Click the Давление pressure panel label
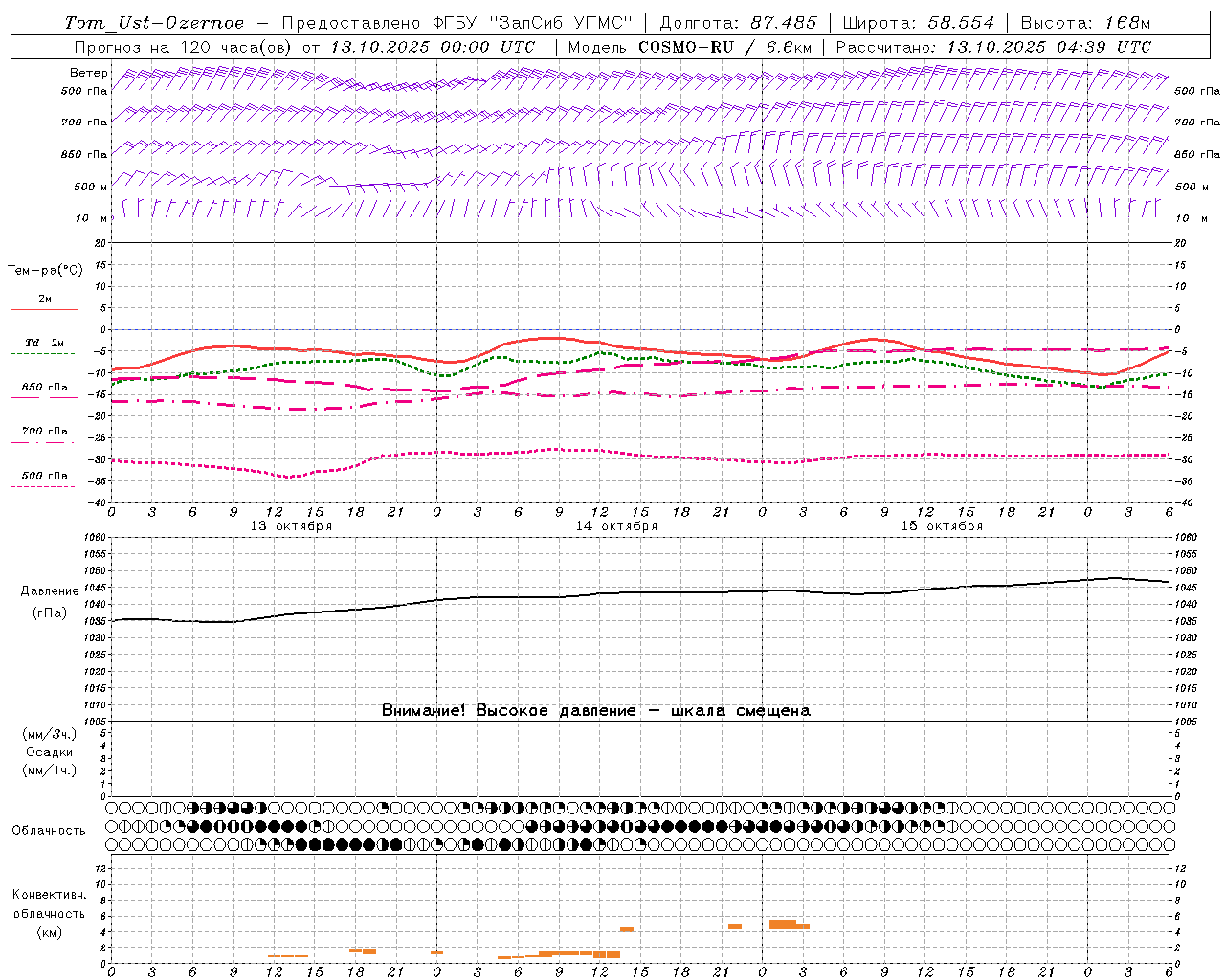1225x980 pixels. pos(50,591)
